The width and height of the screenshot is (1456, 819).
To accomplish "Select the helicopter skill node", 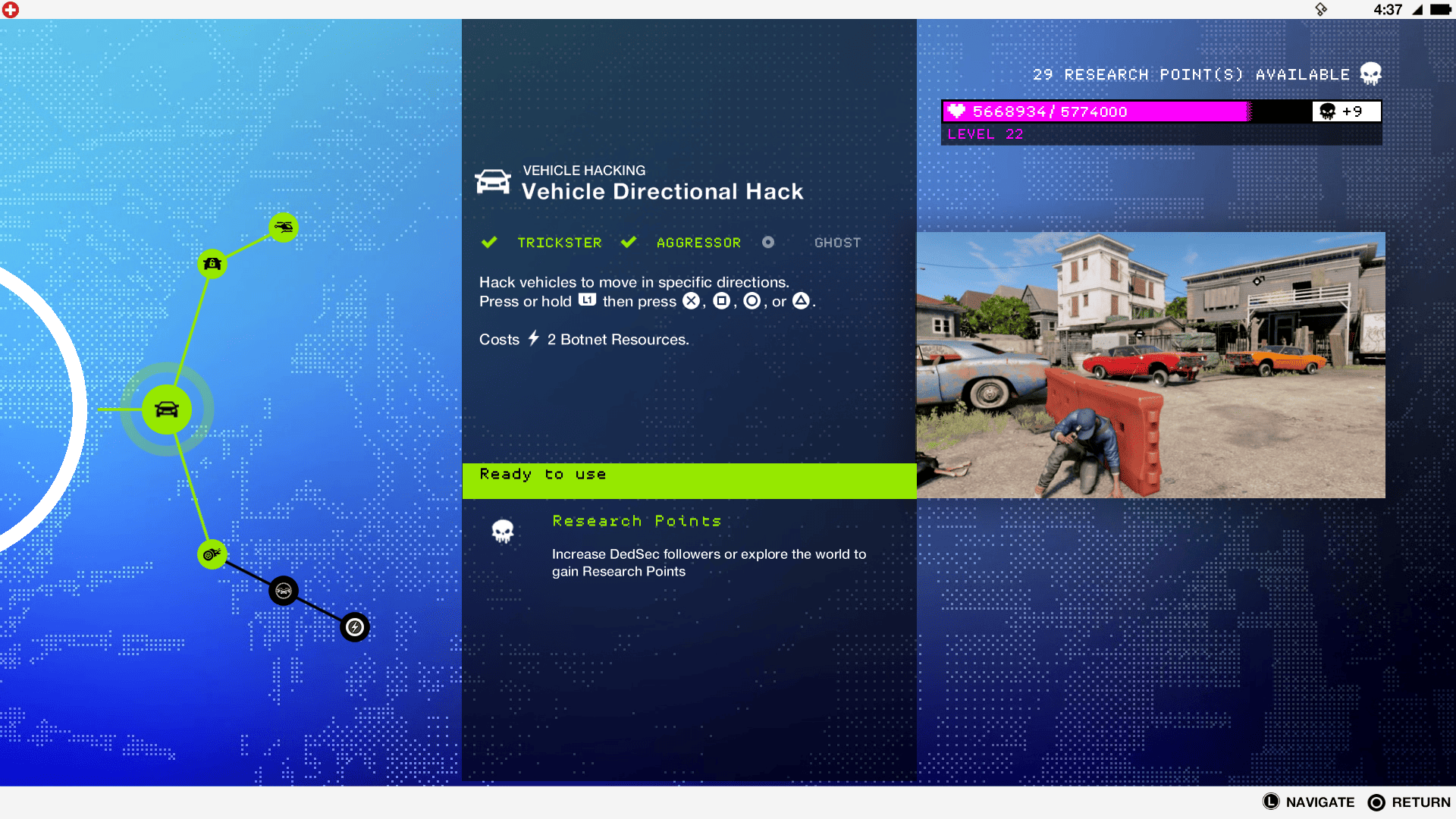I will 284,227.
